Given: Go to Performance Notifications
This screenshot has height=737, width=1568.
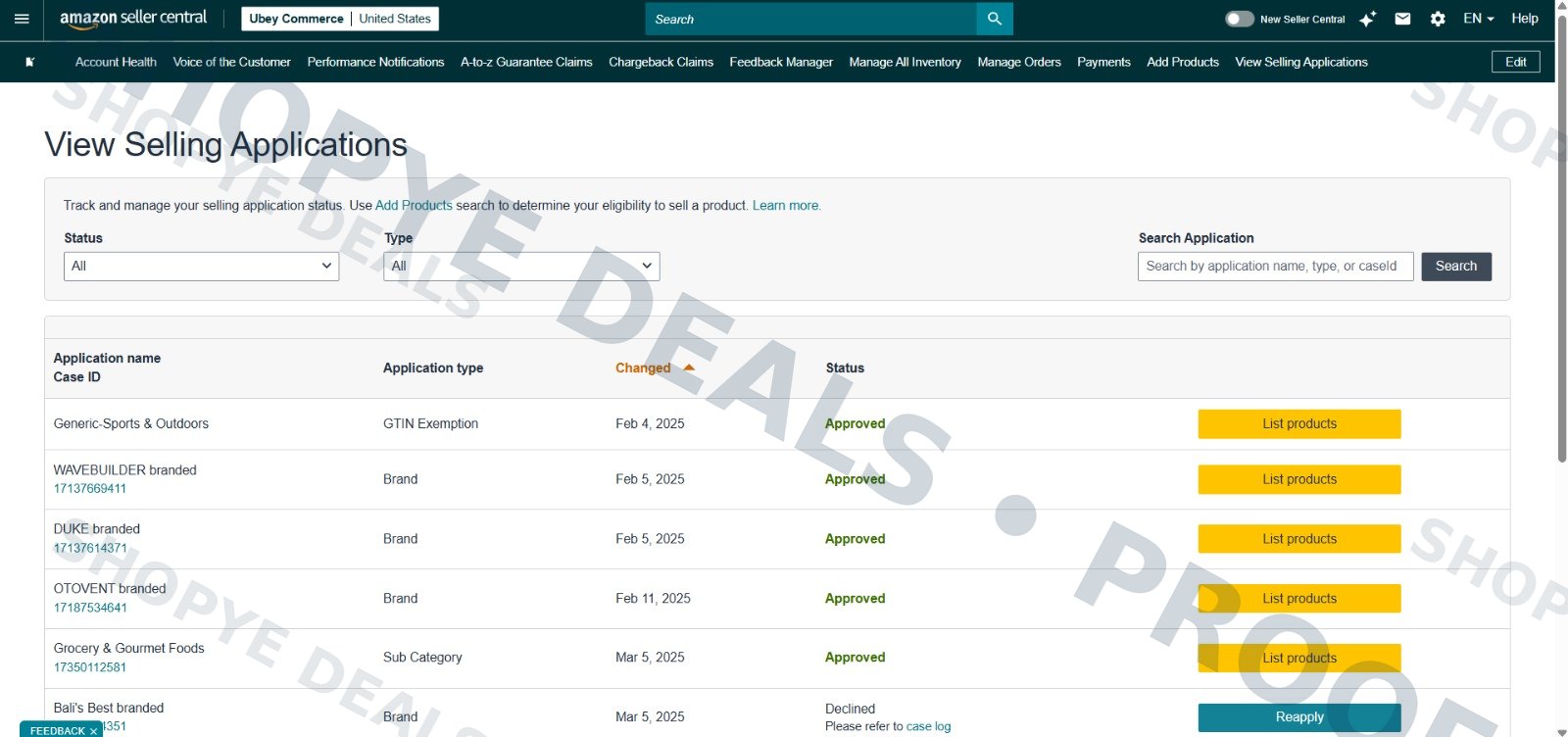Looking at the screenshot, I should 375,62.
